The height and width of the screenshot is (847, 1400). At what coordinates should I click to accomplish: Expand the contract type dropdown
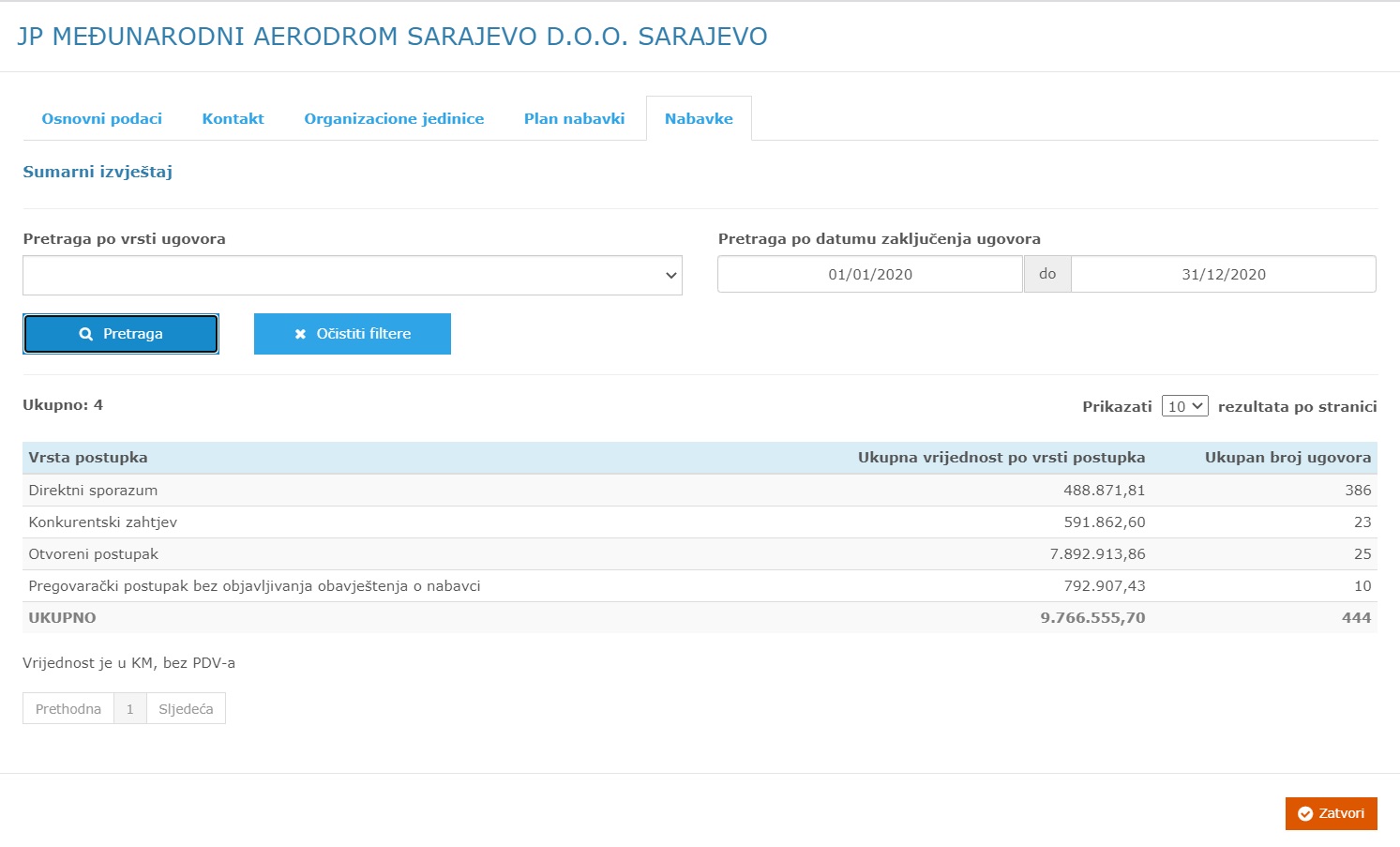click(x=353, y=276)
